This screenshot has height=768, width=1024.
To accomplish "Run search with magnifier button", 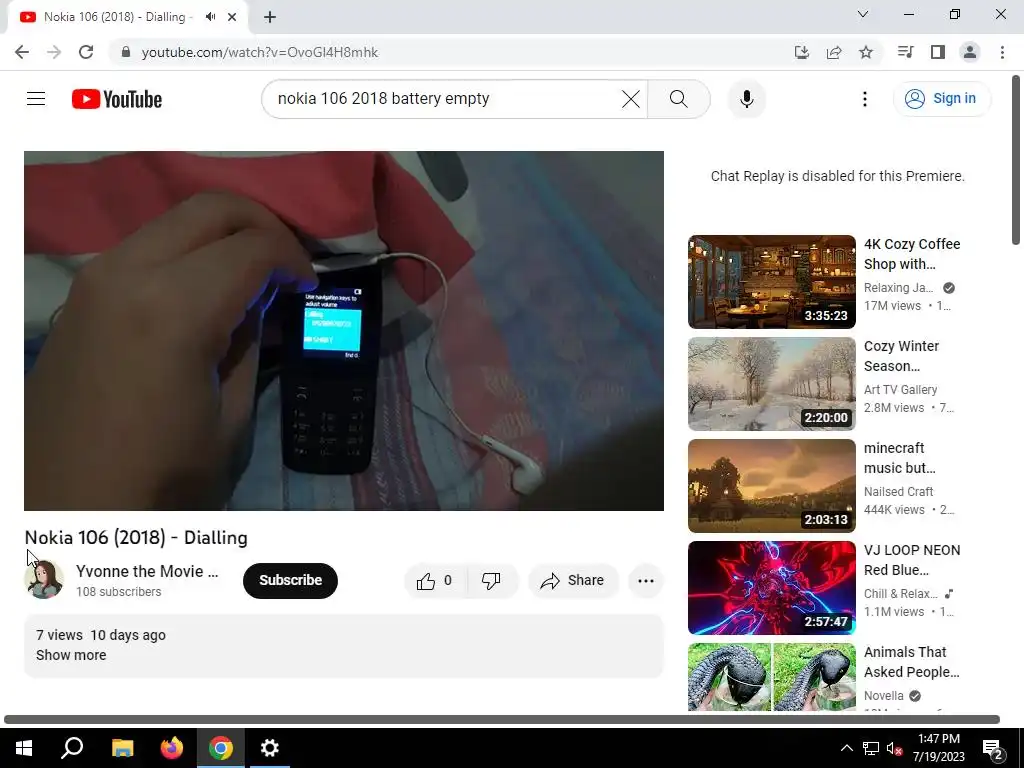I will pos(679,99).
